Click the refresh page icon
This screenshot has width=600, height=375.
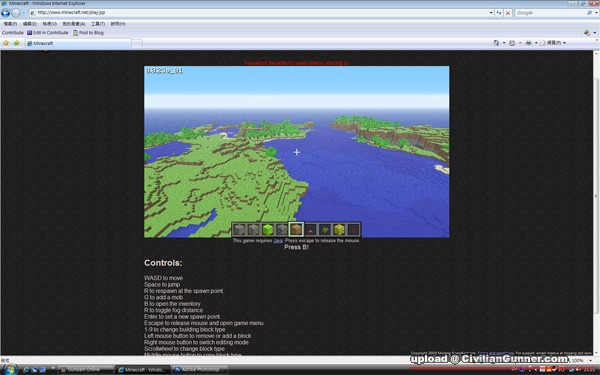tap(499, 13)
